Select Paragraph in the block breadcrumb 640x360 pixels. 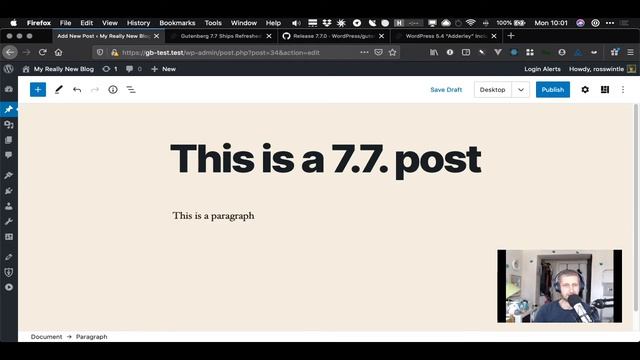coord(91,337)
